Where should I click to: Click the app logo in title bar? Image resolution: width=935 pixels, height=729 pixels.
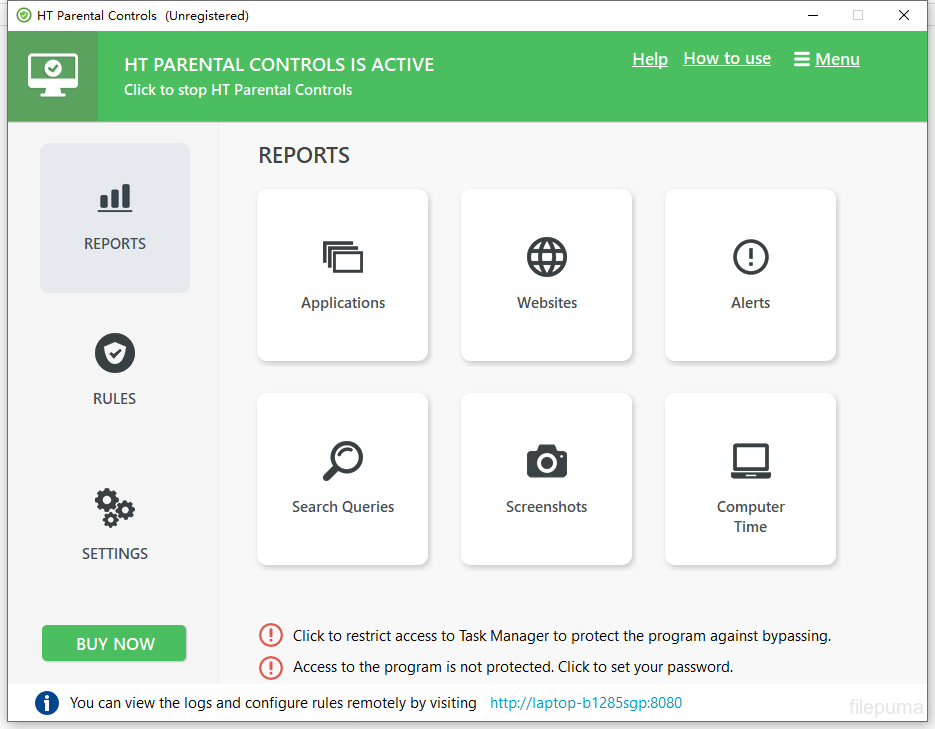click(x=24, y=15)
